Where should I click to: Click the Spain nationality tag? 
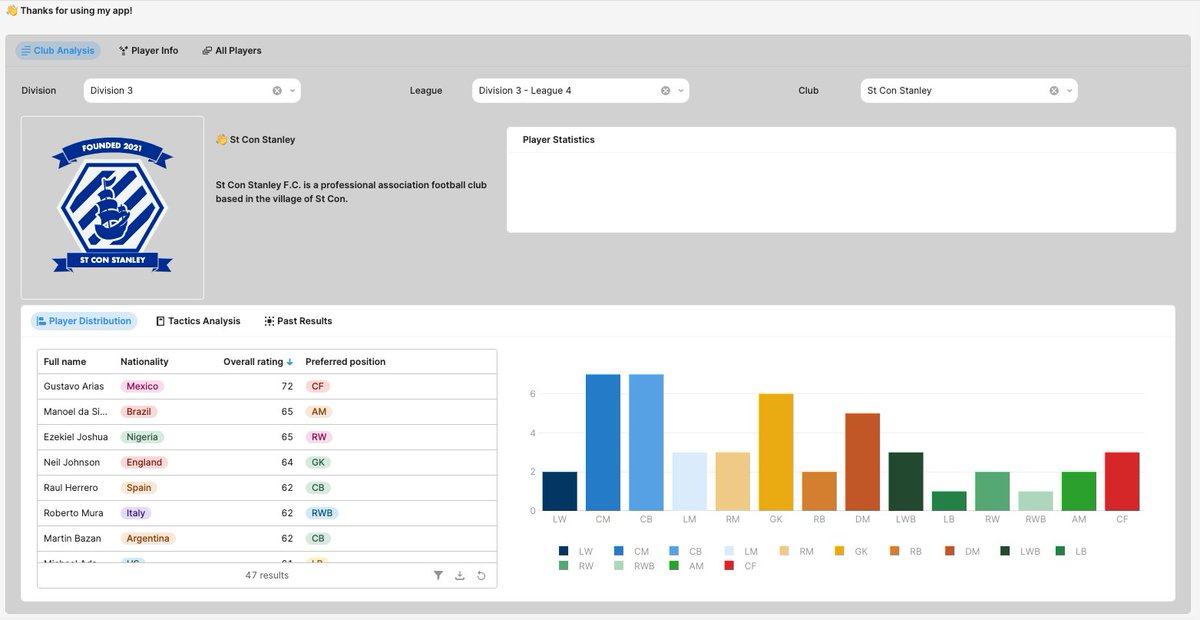point(138,488)
